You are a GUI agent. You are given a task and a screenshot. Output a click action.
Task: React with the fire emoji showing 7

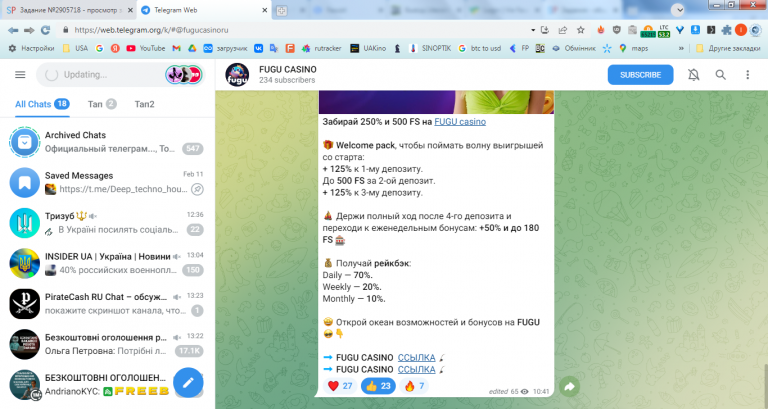coord(414,386)
